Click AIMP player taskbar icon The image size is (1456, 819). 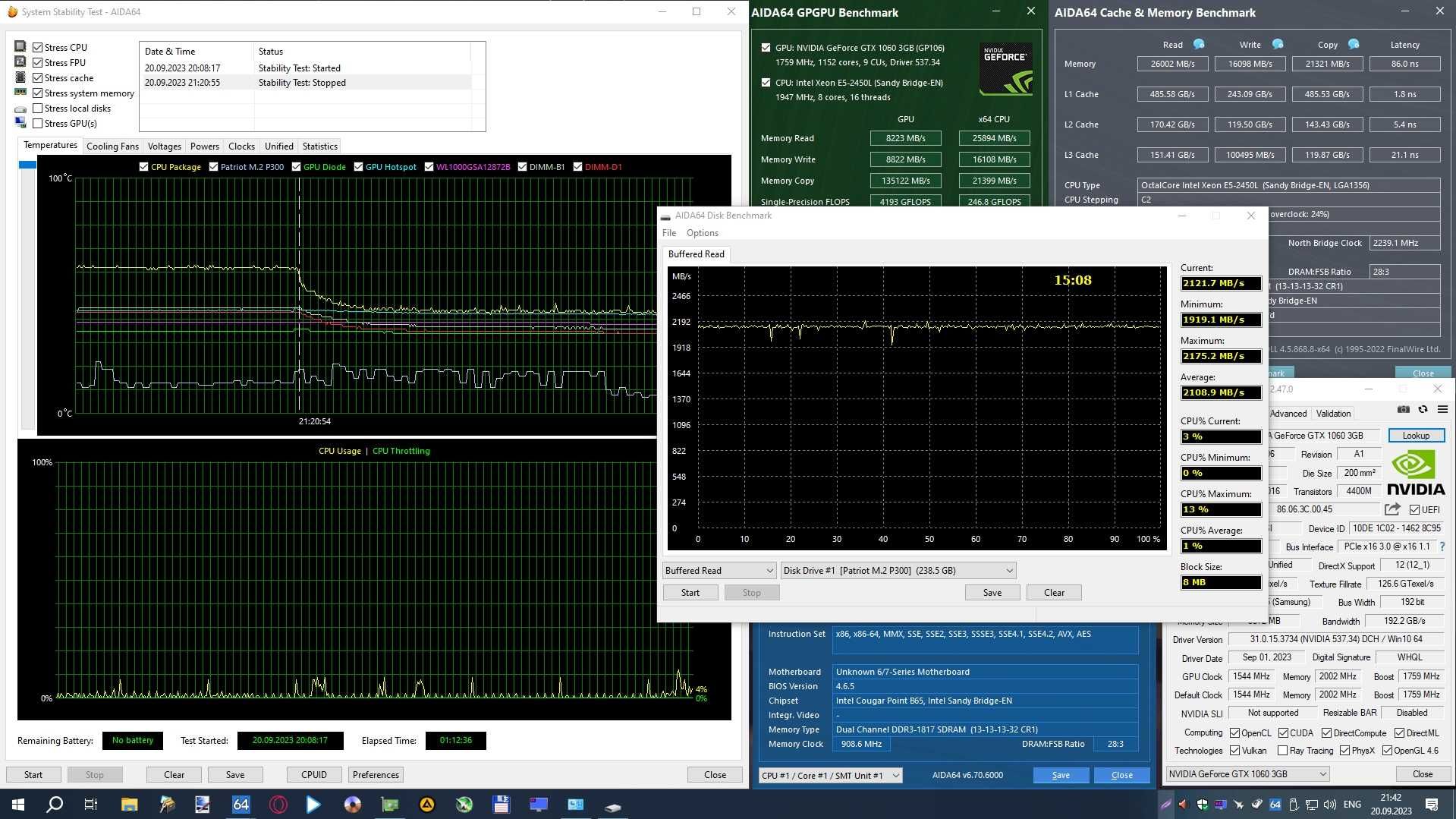[x=427, y=805]
